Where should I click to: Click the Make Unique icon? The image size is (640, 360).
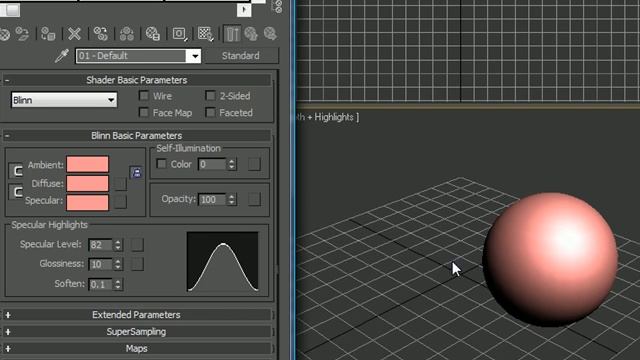point(127,34)
